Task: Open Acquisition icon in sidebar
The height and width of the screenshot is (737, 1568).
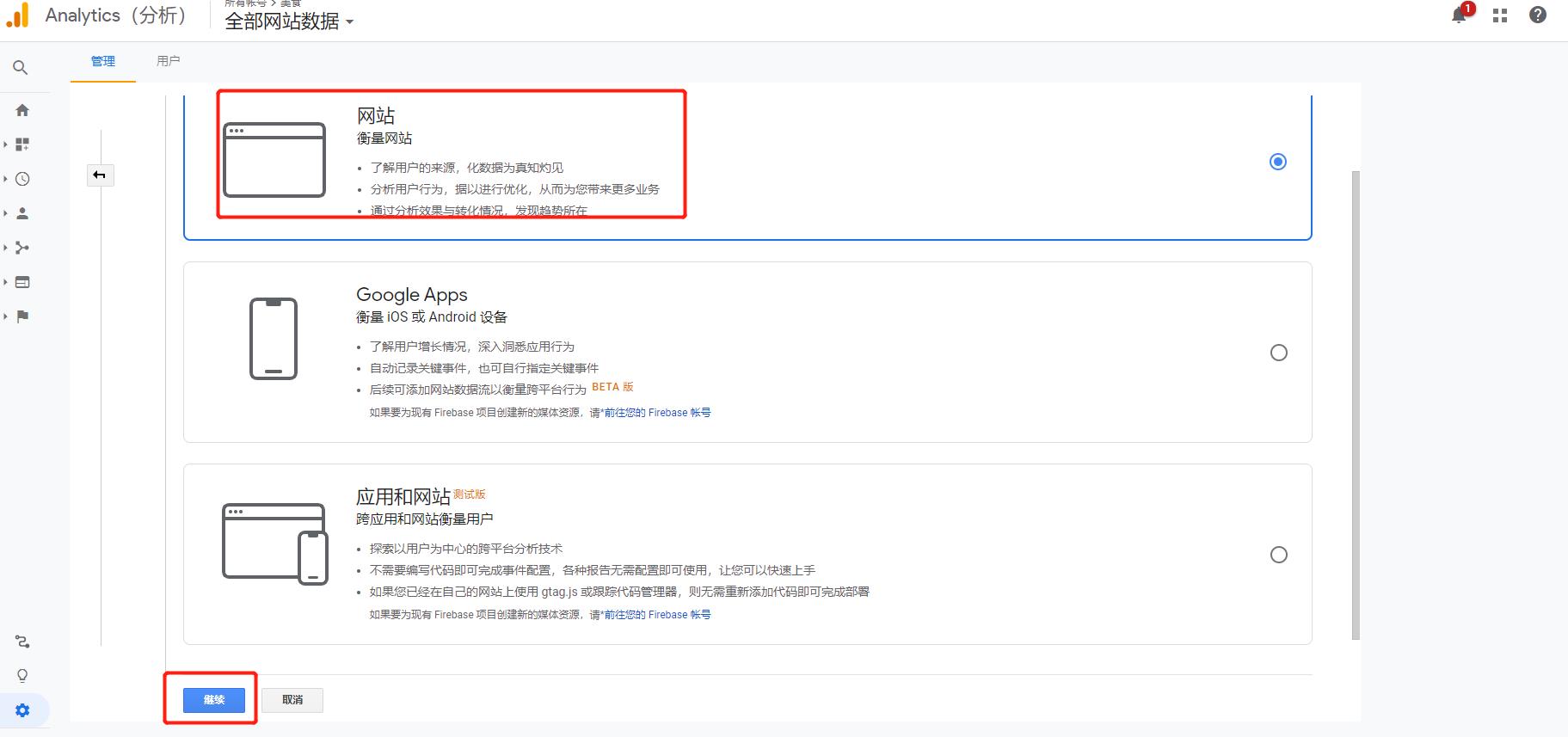Action: pos(22,248)
